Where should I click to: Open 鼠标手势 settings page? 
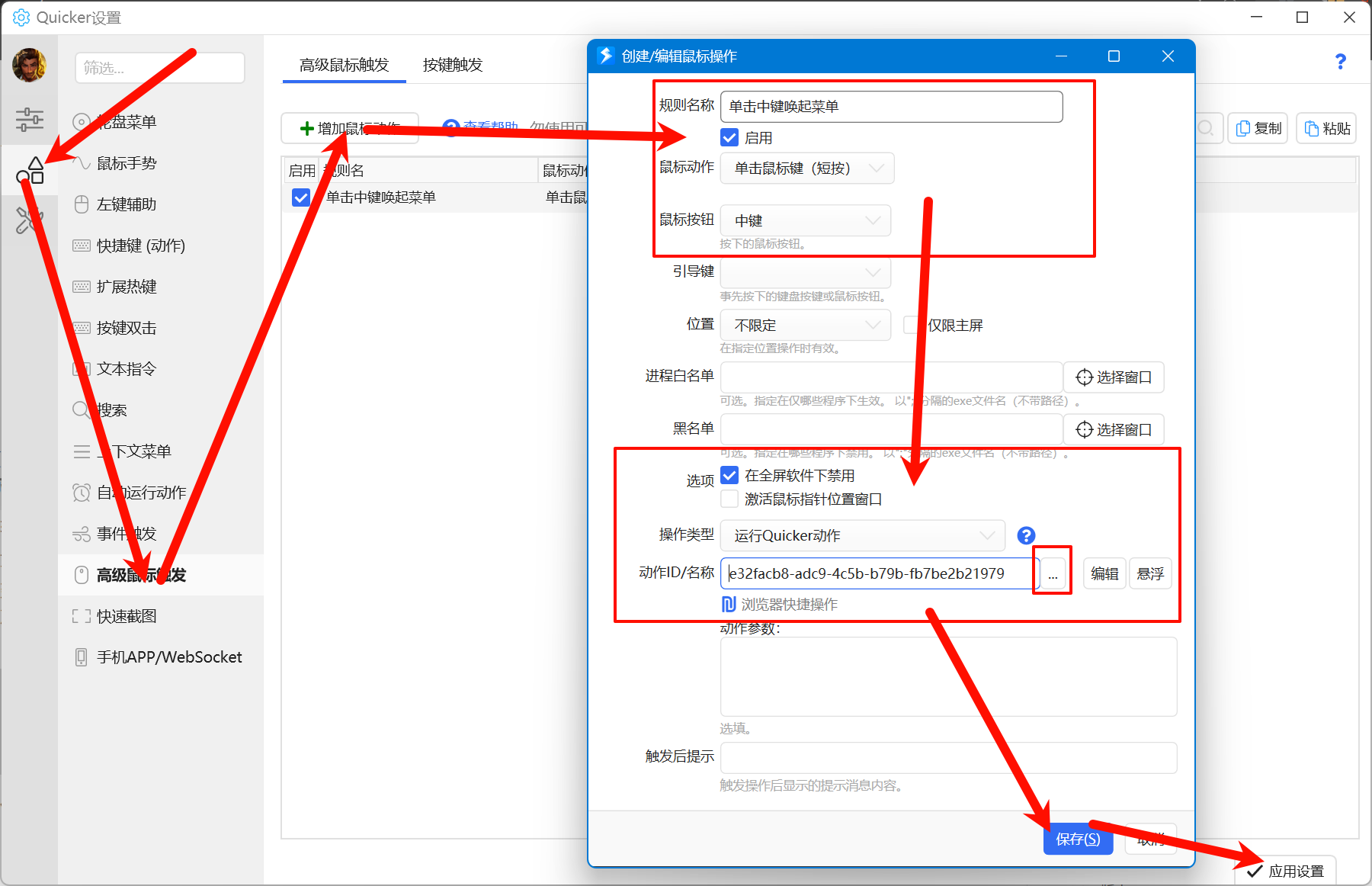pyautogui.click(x=127, y=163)
